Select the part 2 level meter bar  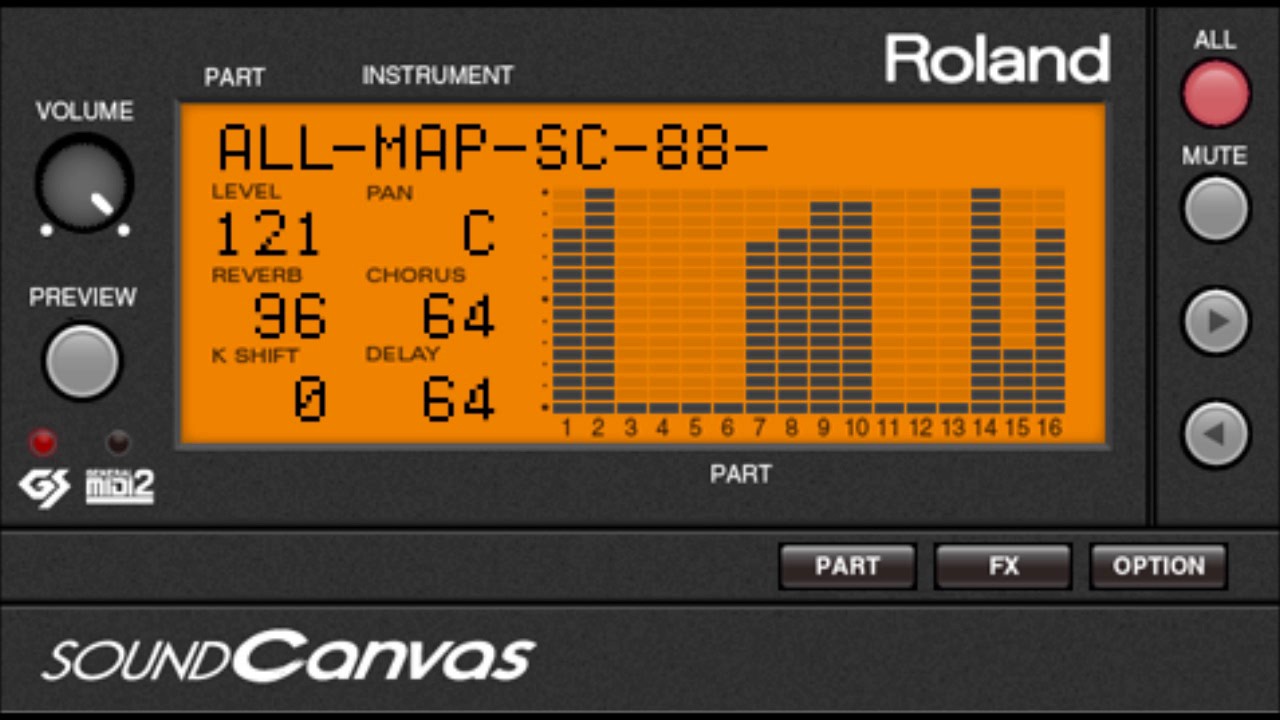click(x=599, y=300)
